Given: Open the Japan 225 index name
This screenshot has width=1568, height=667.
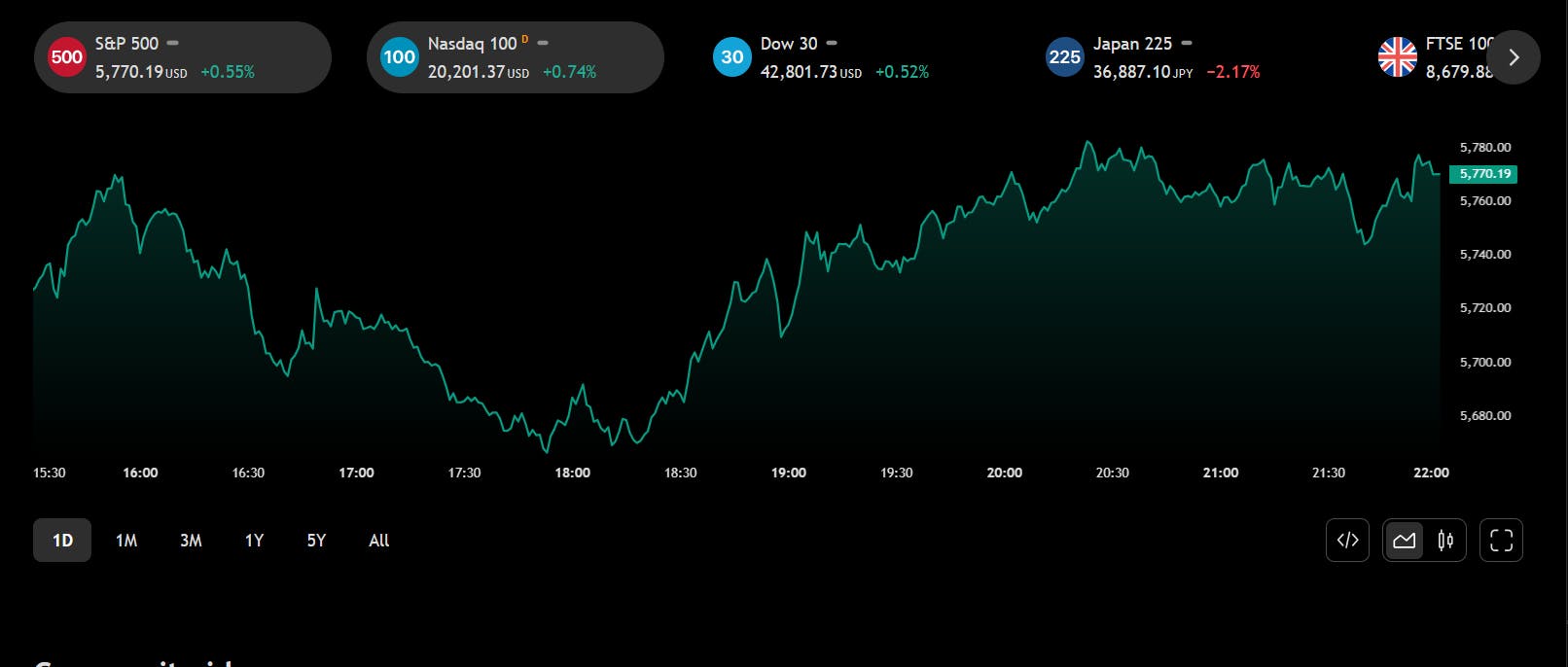Looking at the screenshot, I should click(1132, 44).
